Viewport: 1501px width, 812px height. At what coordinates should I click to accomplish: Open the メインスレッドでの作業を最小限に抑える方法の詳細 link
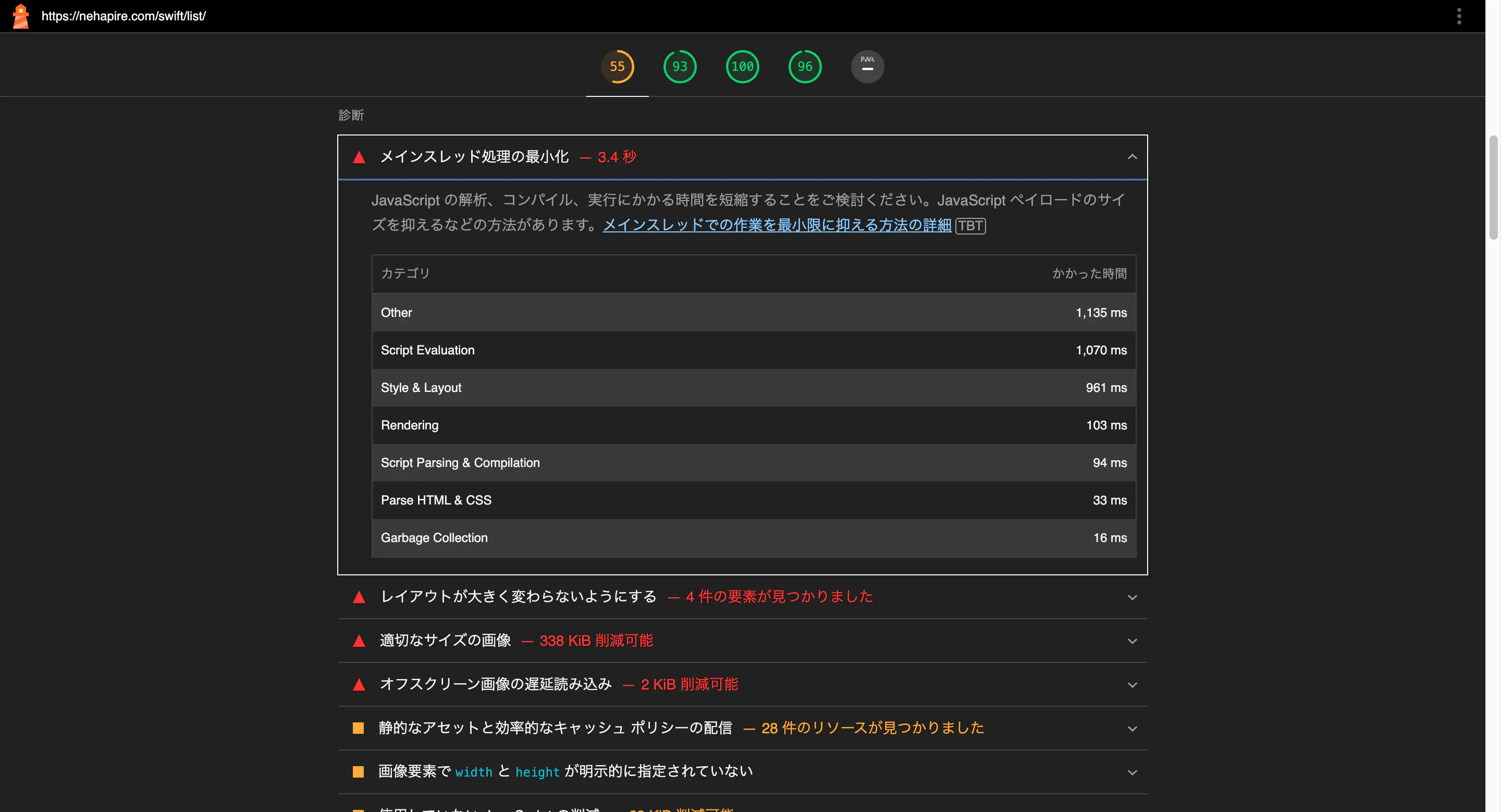[x=777, y=226]
